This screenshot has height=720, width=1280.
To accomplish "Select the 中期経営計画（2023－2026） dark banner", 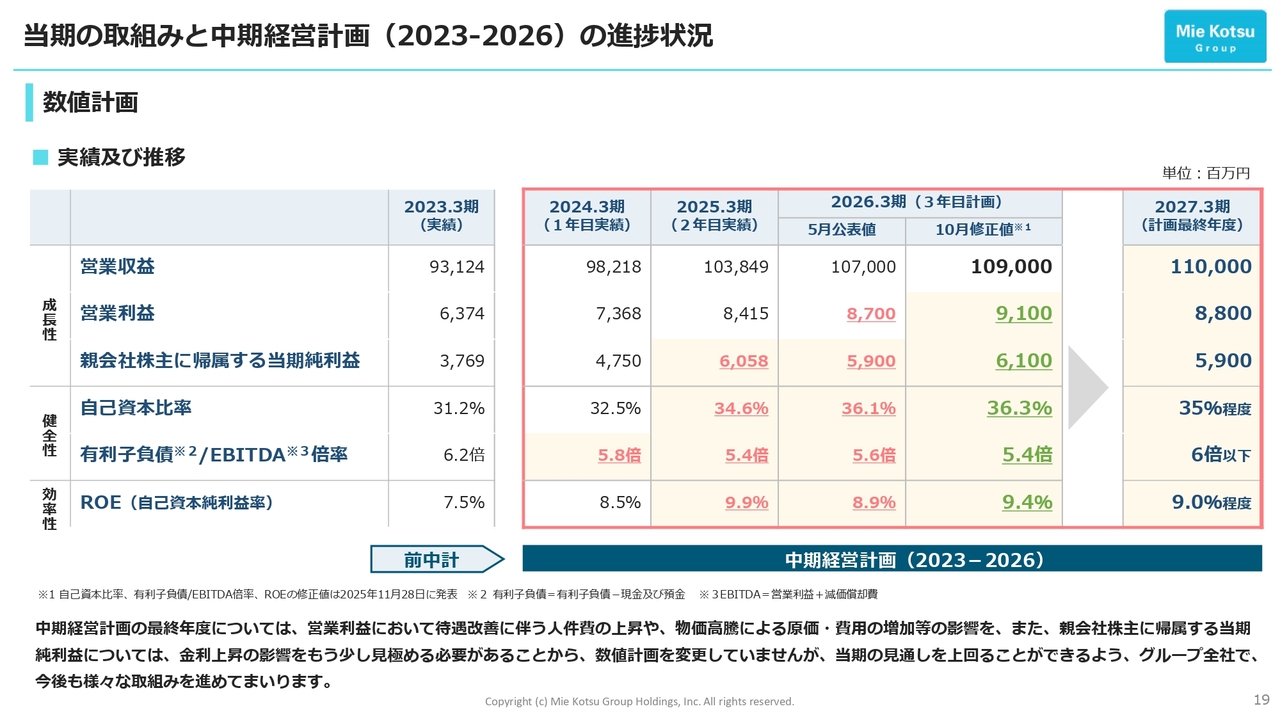I will (892, 559).
